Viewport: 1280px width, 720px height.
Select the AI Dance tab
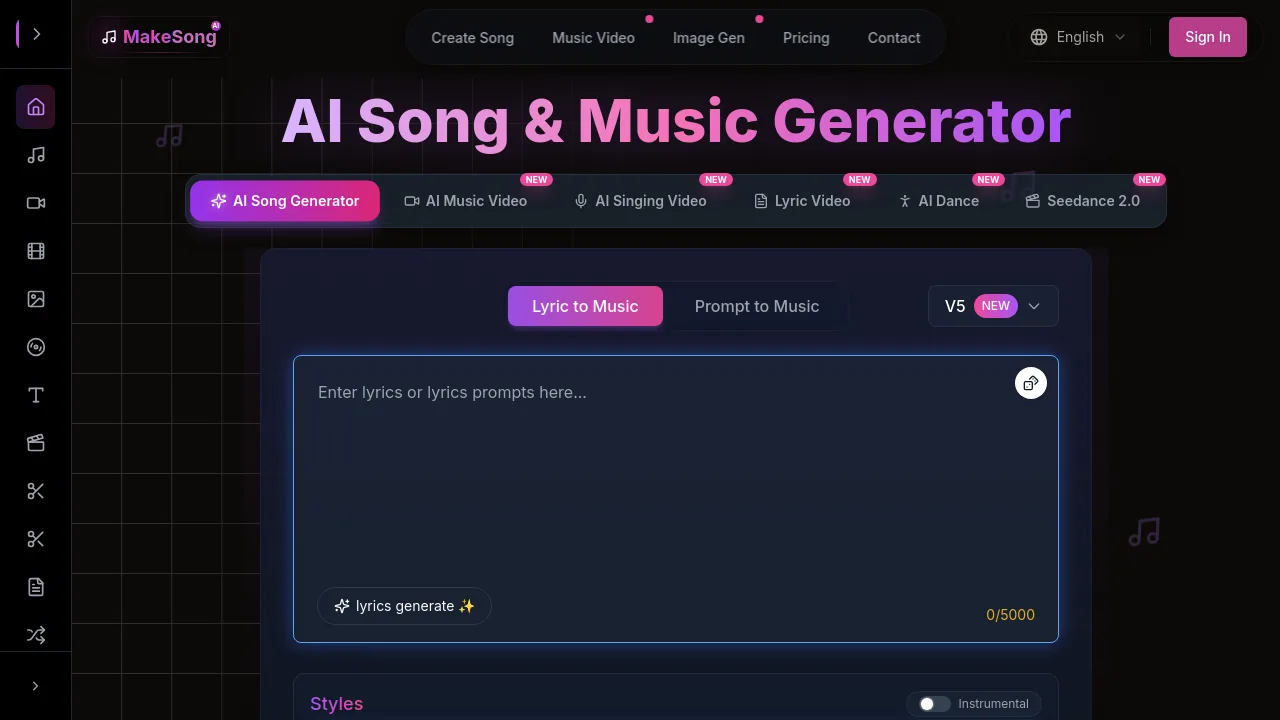(x=938, y=201)
